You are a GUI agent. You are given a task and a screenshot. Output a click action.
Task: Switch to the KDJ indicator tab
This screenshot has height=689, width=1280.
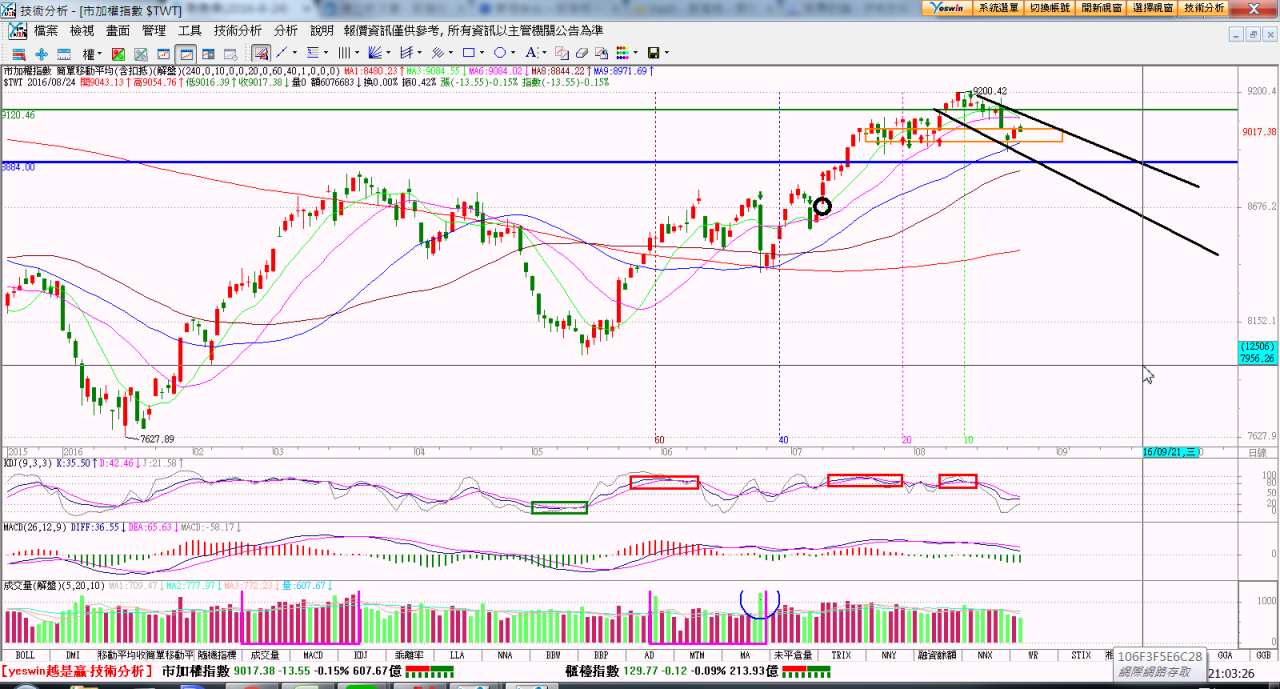(359, 655)
